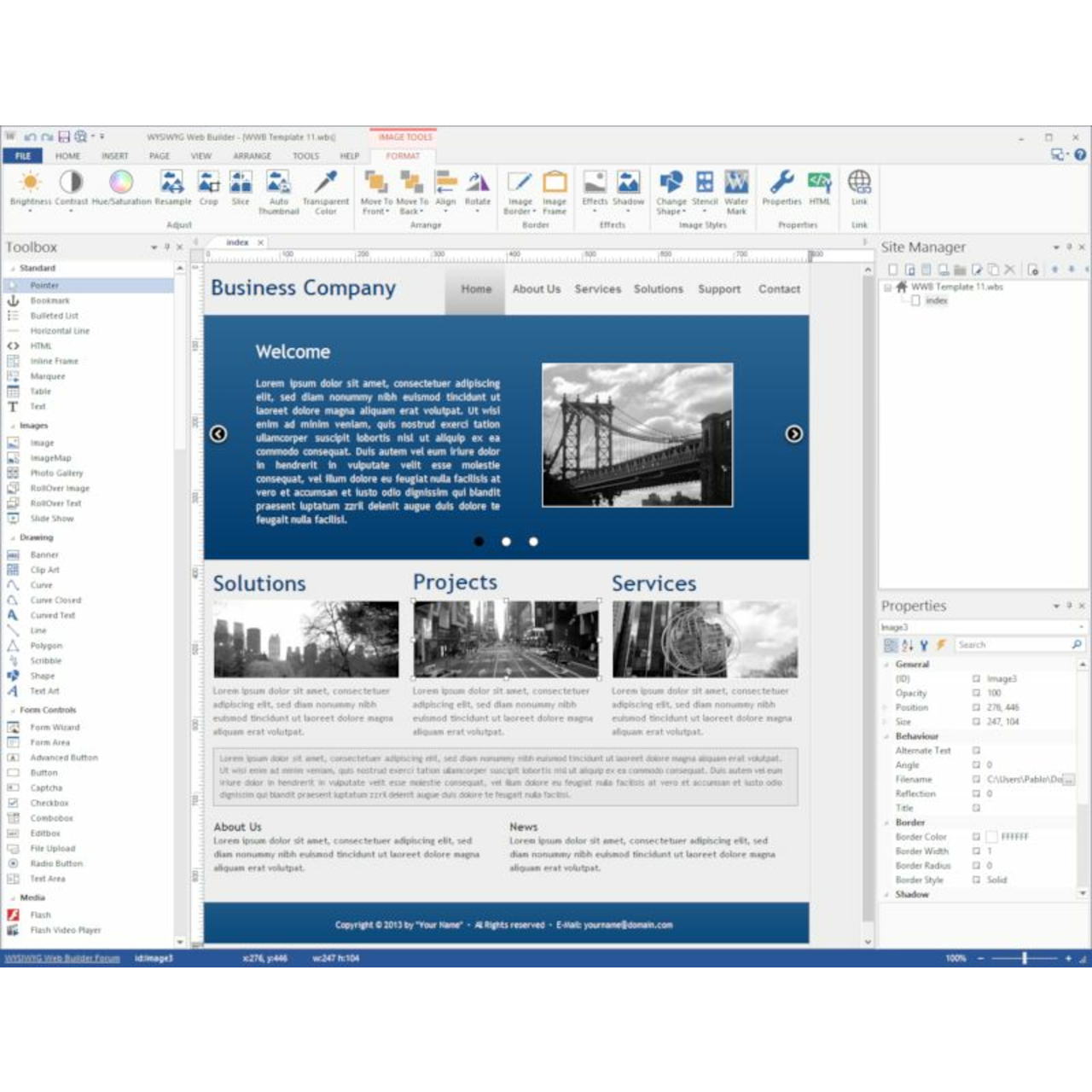The image size is (1092, 1092).
Task: Click the WYSIWYG Web Builder Forum link
Action: coord(62,958)
